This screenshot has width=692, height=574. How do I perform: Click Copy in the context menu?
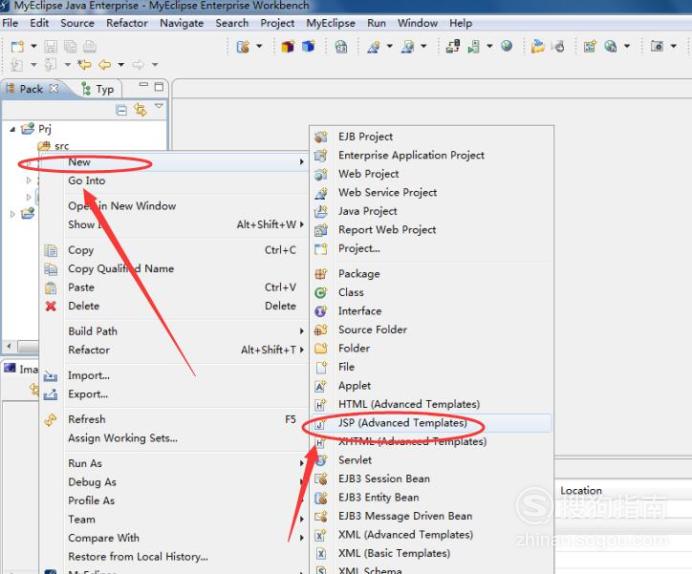click(x=174, y=250)
